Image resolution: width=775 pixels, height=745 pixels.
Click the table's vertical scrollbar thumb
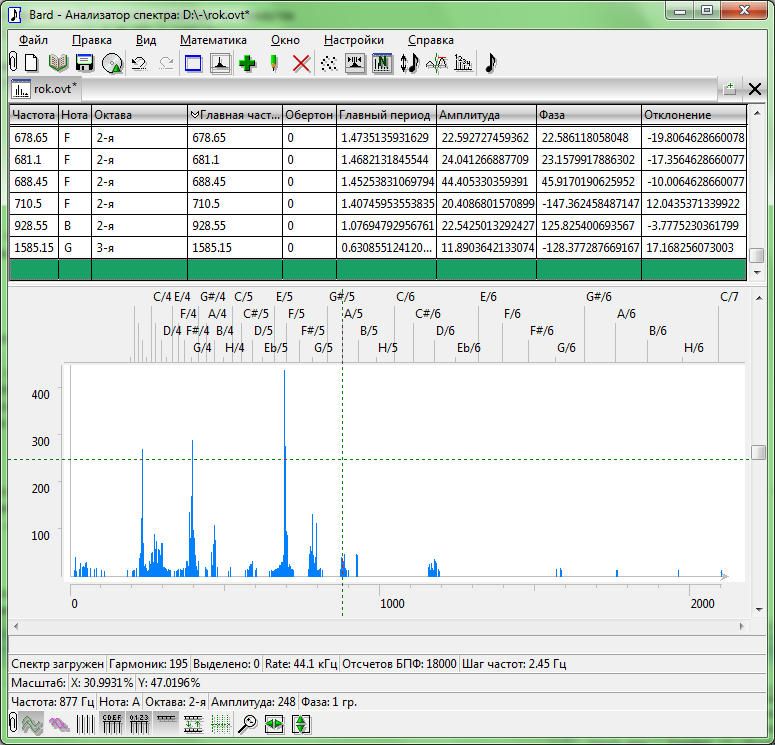click(x=757, y=254)
